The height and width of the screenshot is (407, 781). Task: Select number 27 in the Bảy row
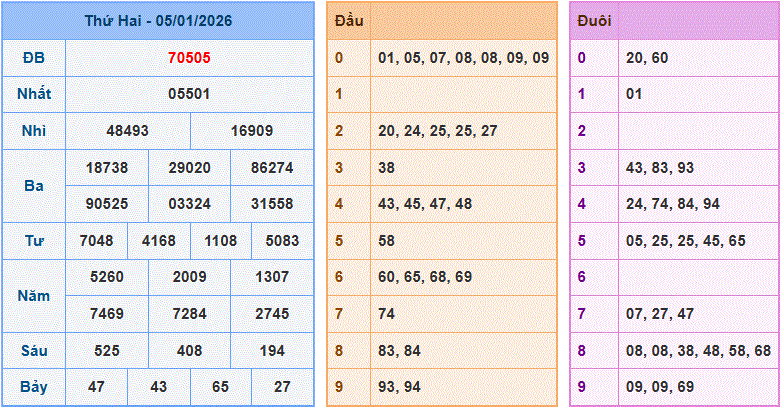pyautogui.click(x=282, y=387)
